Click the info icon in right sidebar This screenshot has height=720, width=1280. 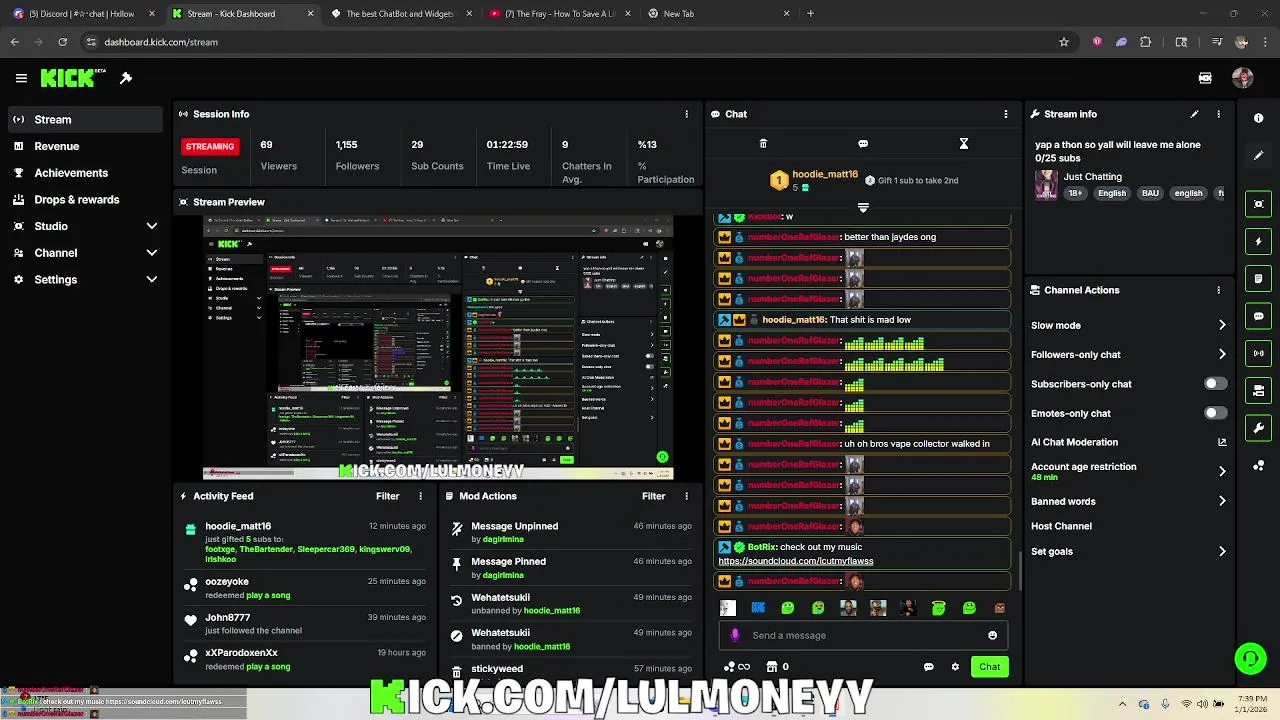point(1259,118)
